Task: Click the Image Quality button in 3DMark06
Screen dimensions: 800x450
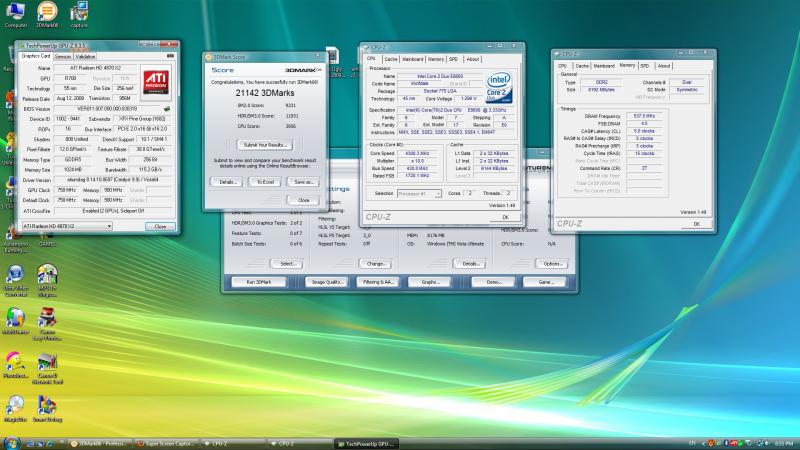Action: tap(327, 282)
